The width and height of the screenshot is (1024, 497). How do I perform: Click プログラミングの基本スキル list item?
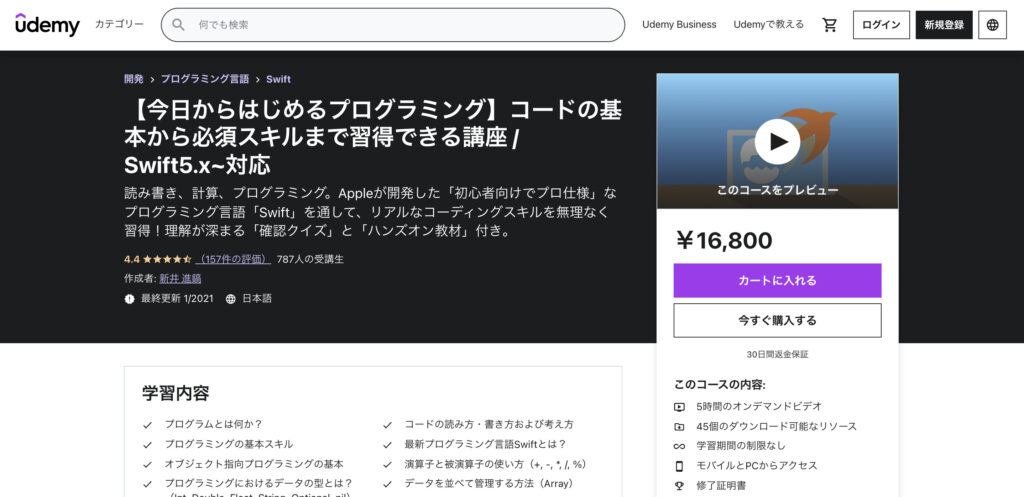[229, 445]
